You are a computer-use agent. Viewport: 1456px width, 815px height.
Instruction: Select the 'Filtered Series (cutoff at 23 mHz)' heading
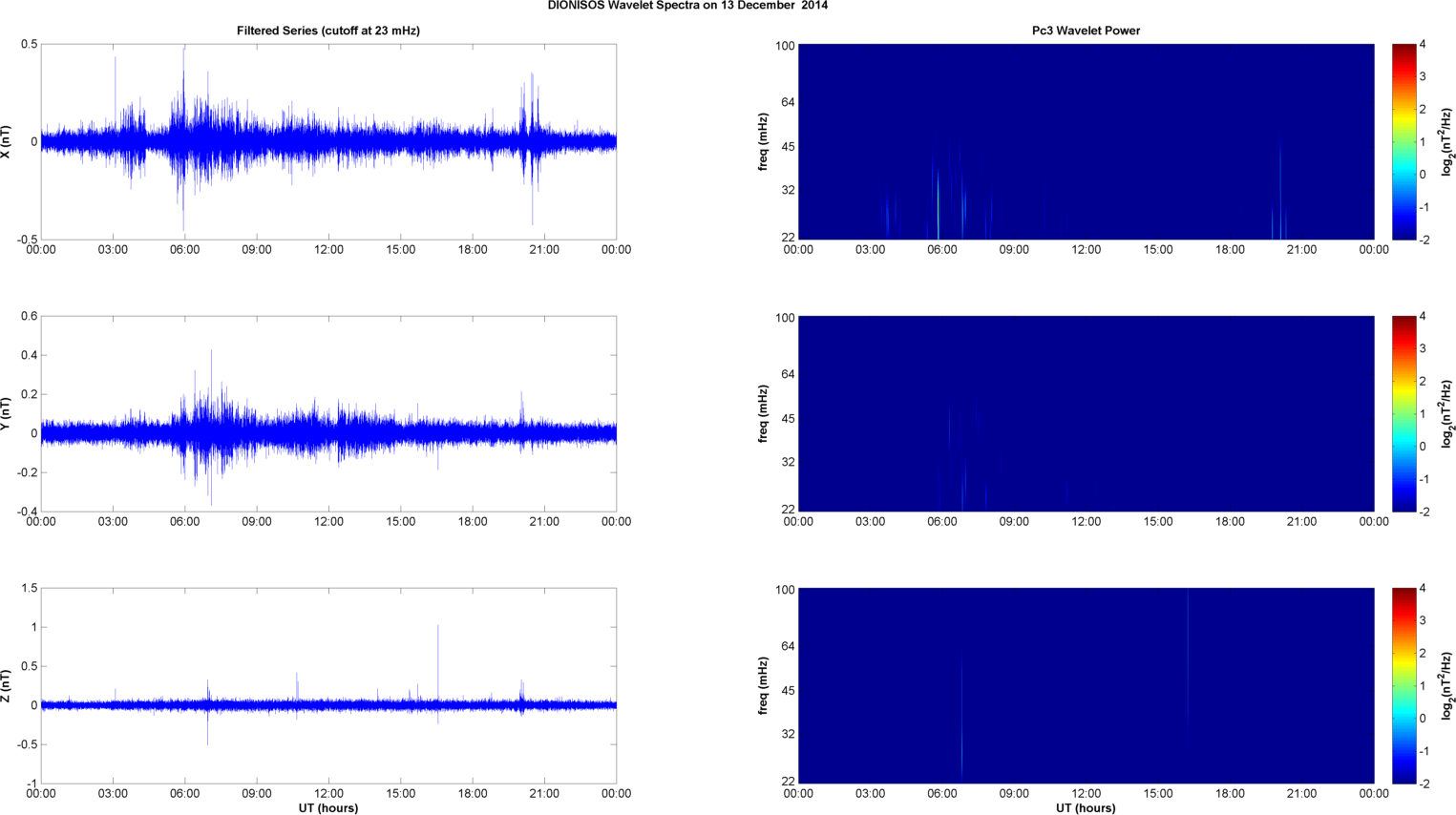coord(328,31)
